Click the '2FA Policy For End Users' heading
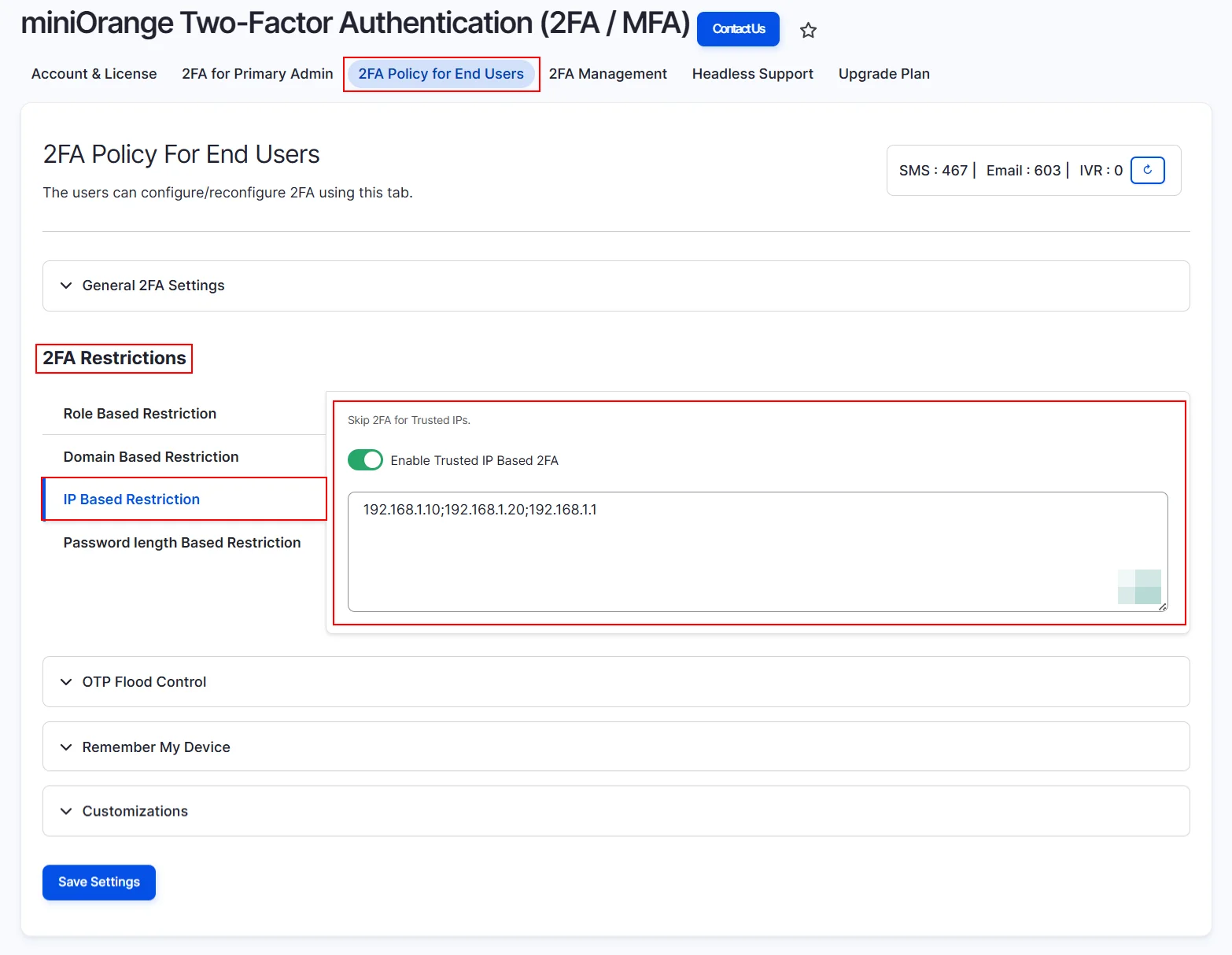 tap(182, 154)
